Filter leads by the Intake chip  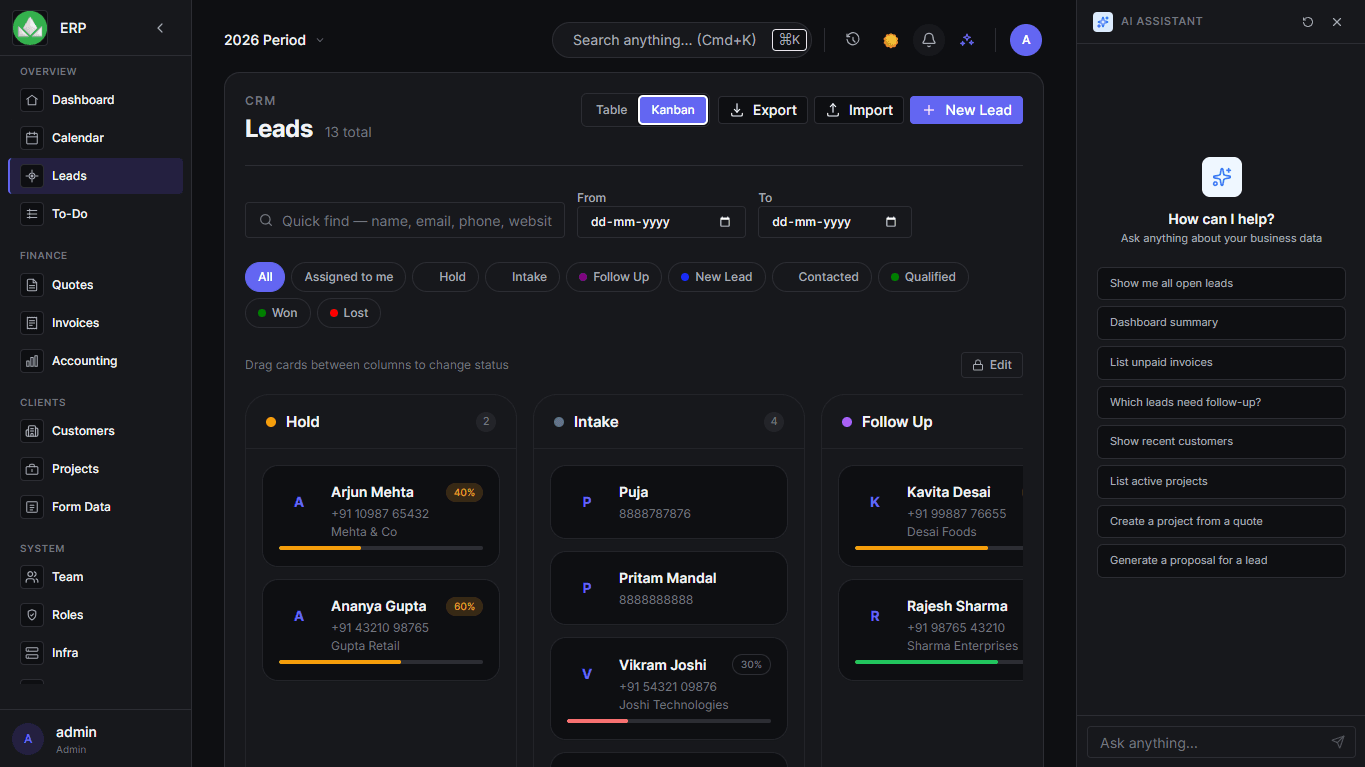click(522, 277)
